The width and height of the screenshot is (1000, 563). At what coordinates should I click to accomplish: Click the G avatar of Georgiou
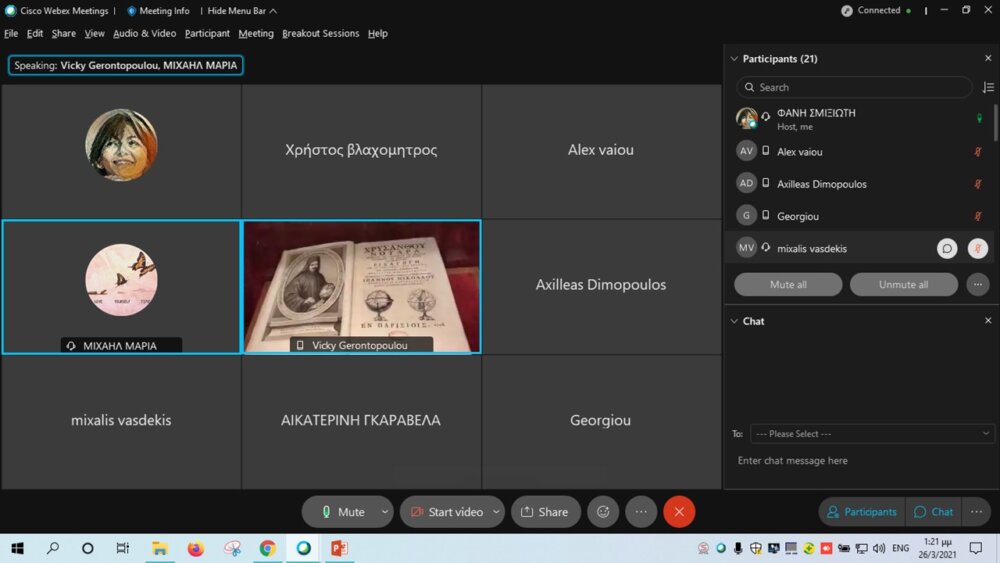pos(746,216)
